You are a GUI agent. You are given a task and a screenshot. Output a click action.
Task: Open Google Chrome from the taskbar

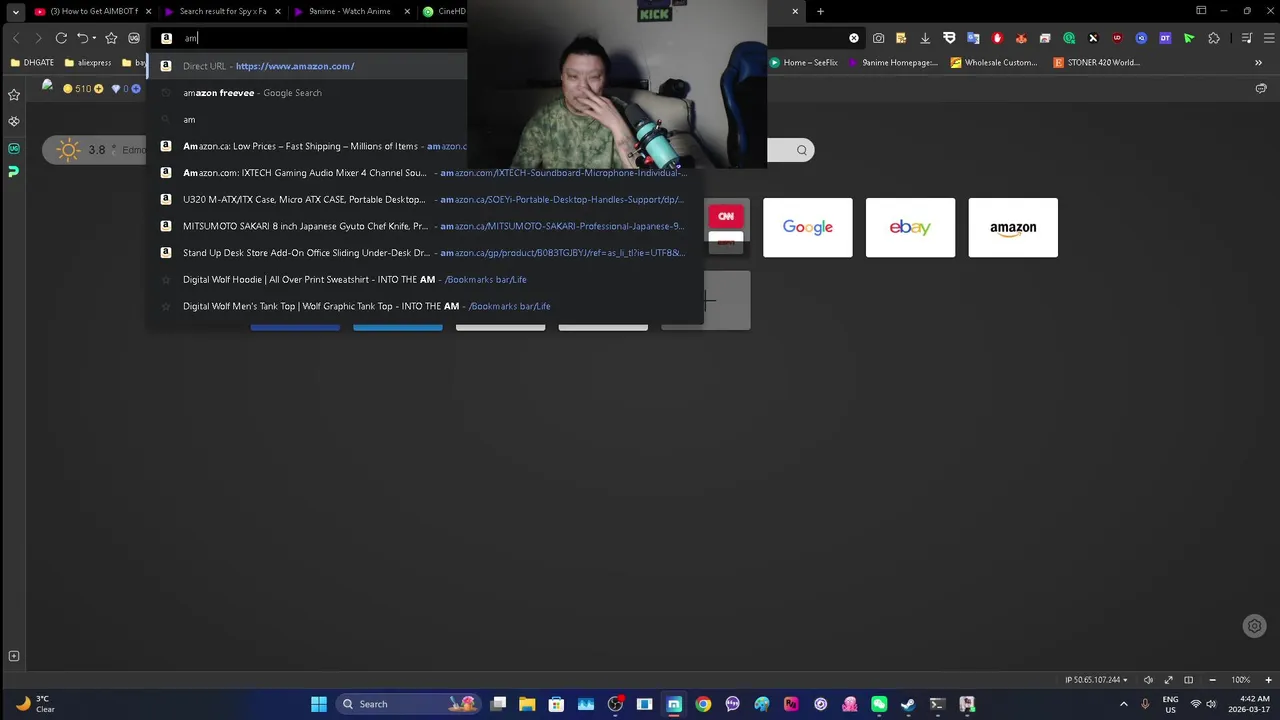tap(703, 704)
